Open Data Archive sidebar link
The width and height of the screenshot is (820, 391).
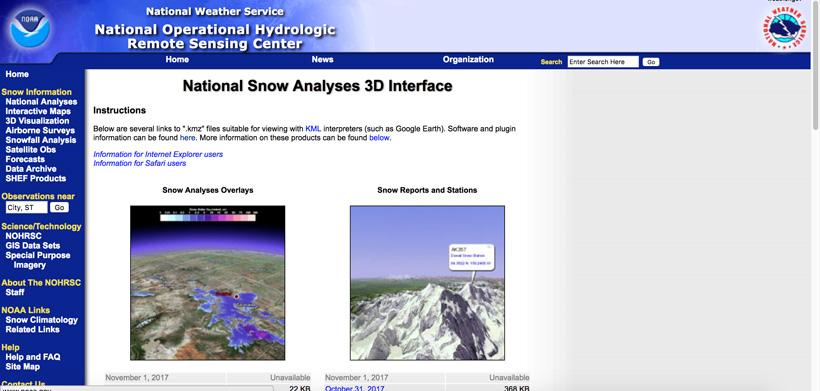pyautogui.click(x=31, y=169)
